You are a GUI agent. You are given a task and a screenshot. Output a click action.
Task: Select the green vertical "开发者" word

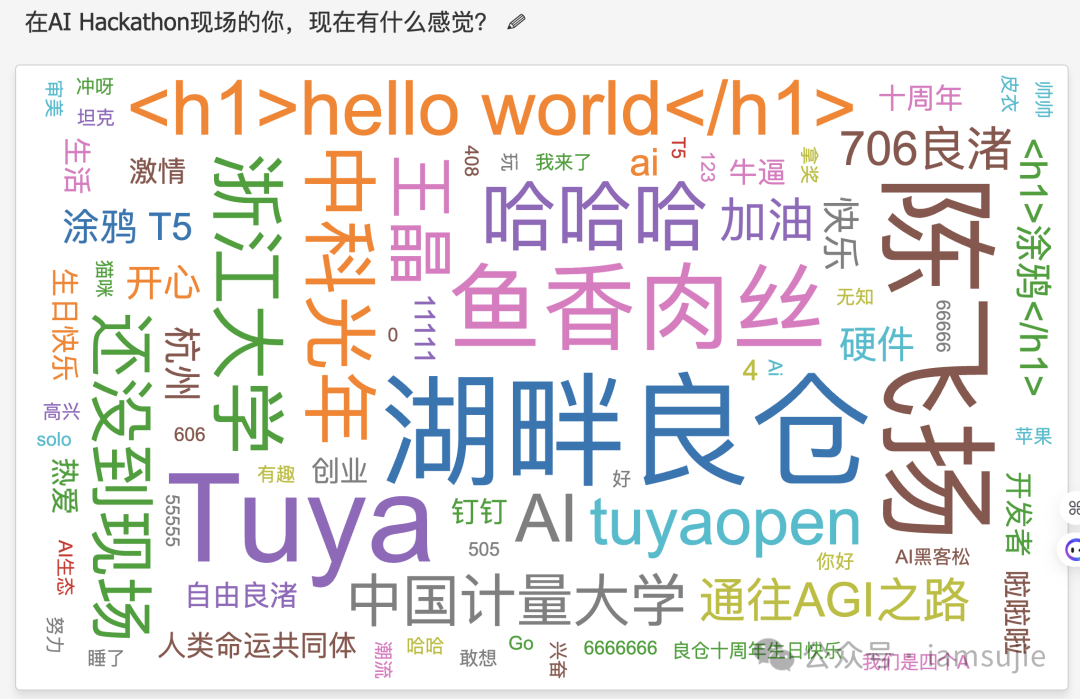point(1019,513)
